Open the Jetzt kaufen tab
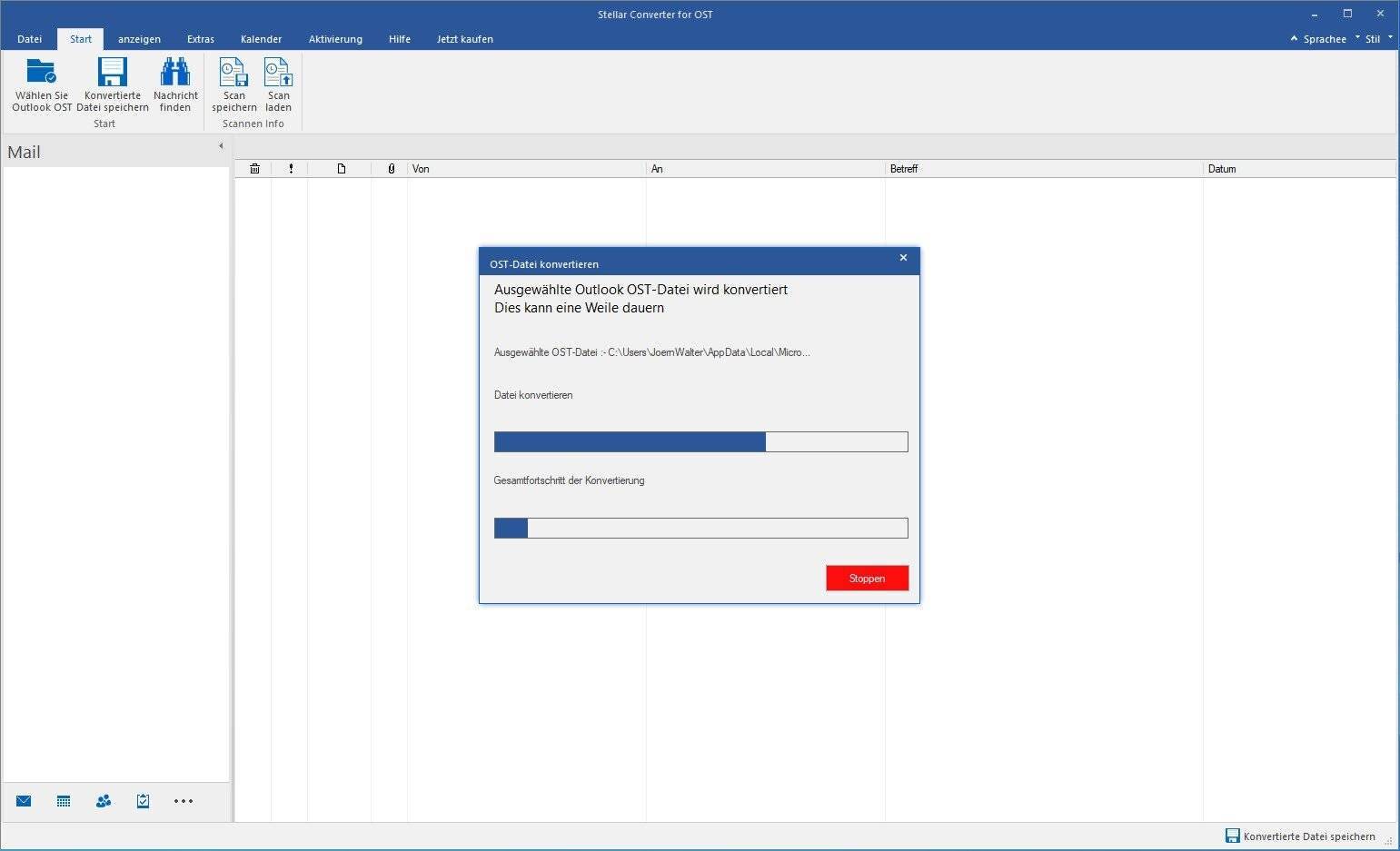 pos(464,39)
